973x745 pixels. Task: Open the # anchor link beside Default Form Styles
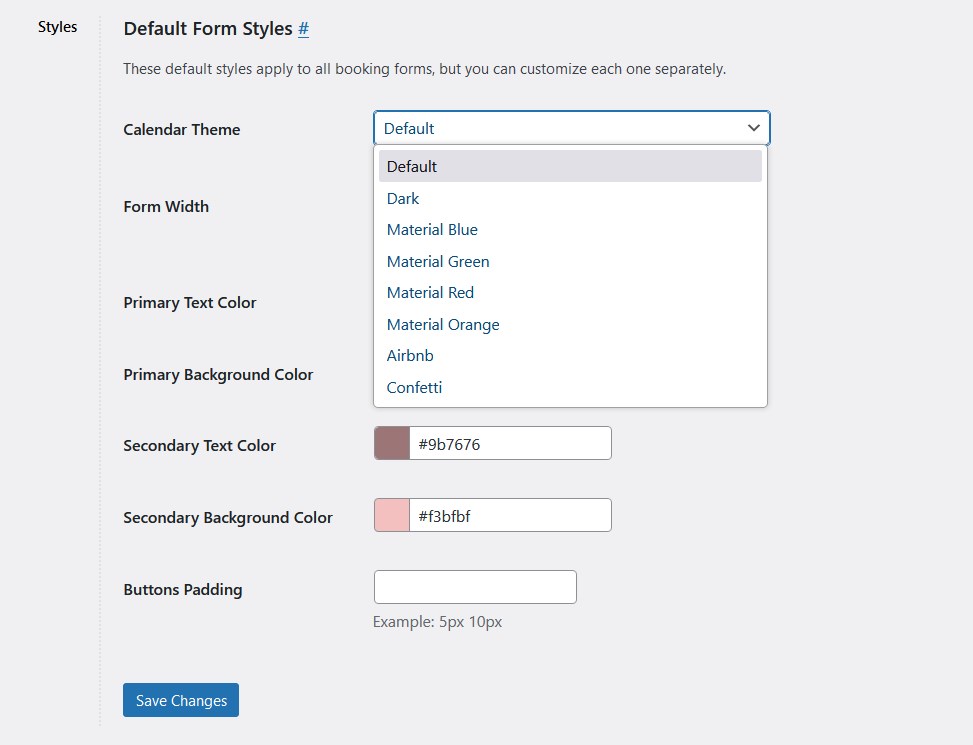tap(303, 29)
